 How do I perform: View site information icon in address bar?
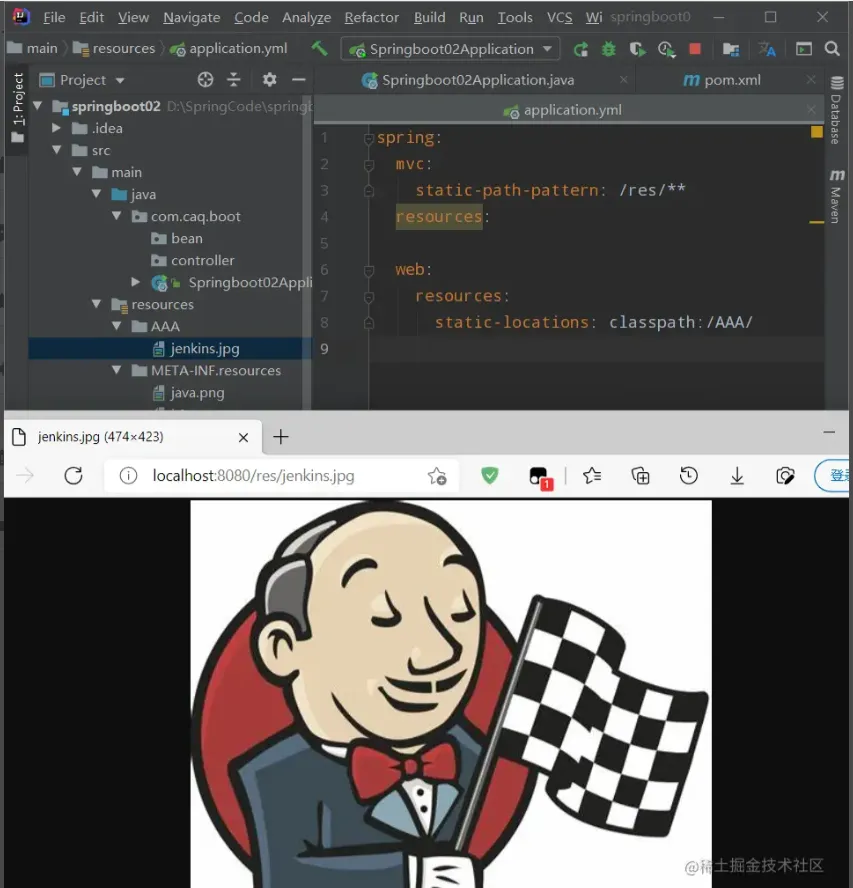pos(129,476)
